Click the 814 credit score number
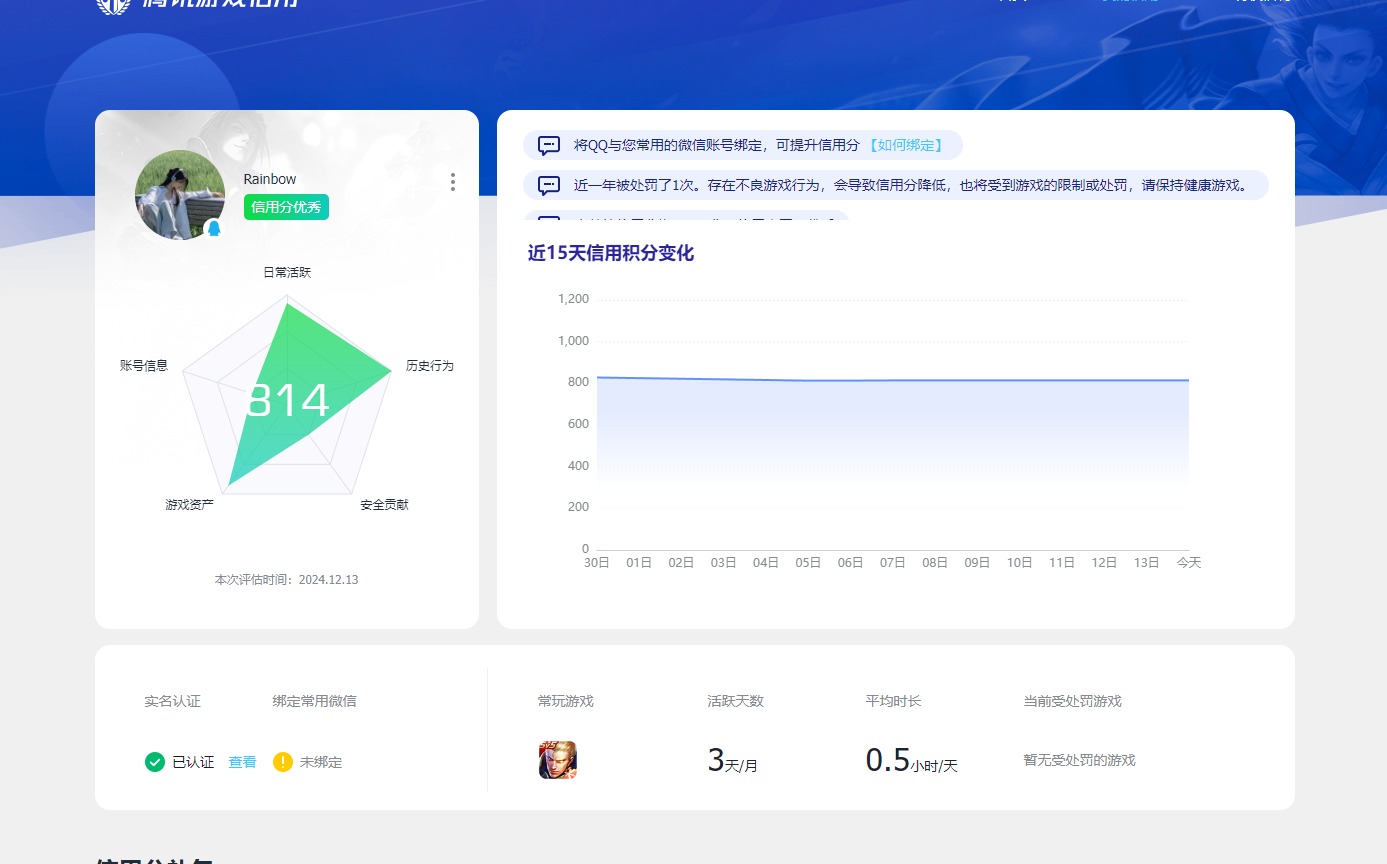 (287, 401)
